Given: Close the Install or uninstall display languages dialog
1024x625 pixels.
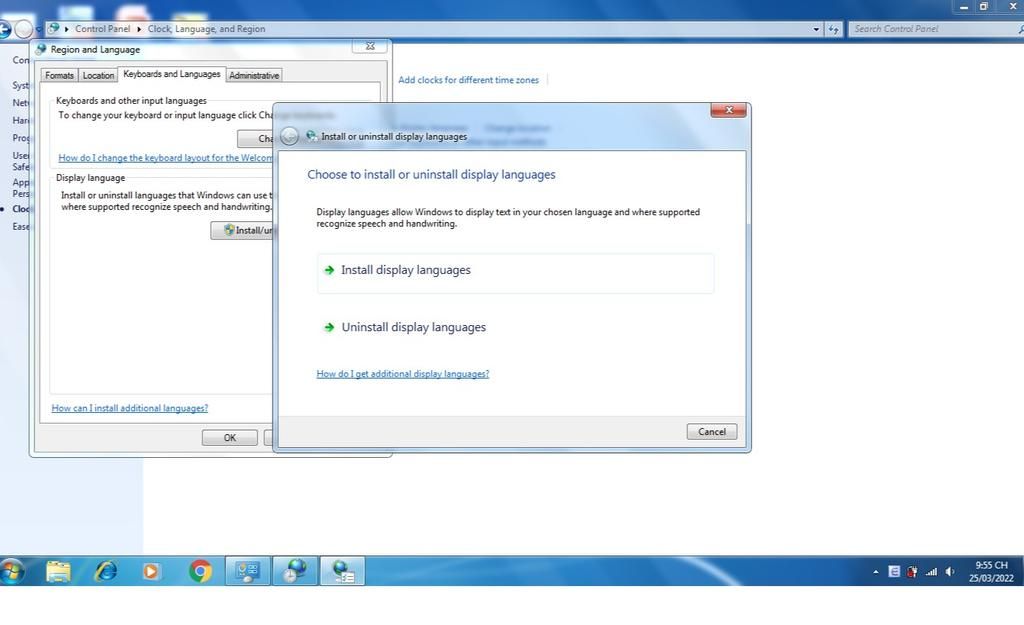Looking at the screenshot, I should pyautogui.click(x=728, y=110).
